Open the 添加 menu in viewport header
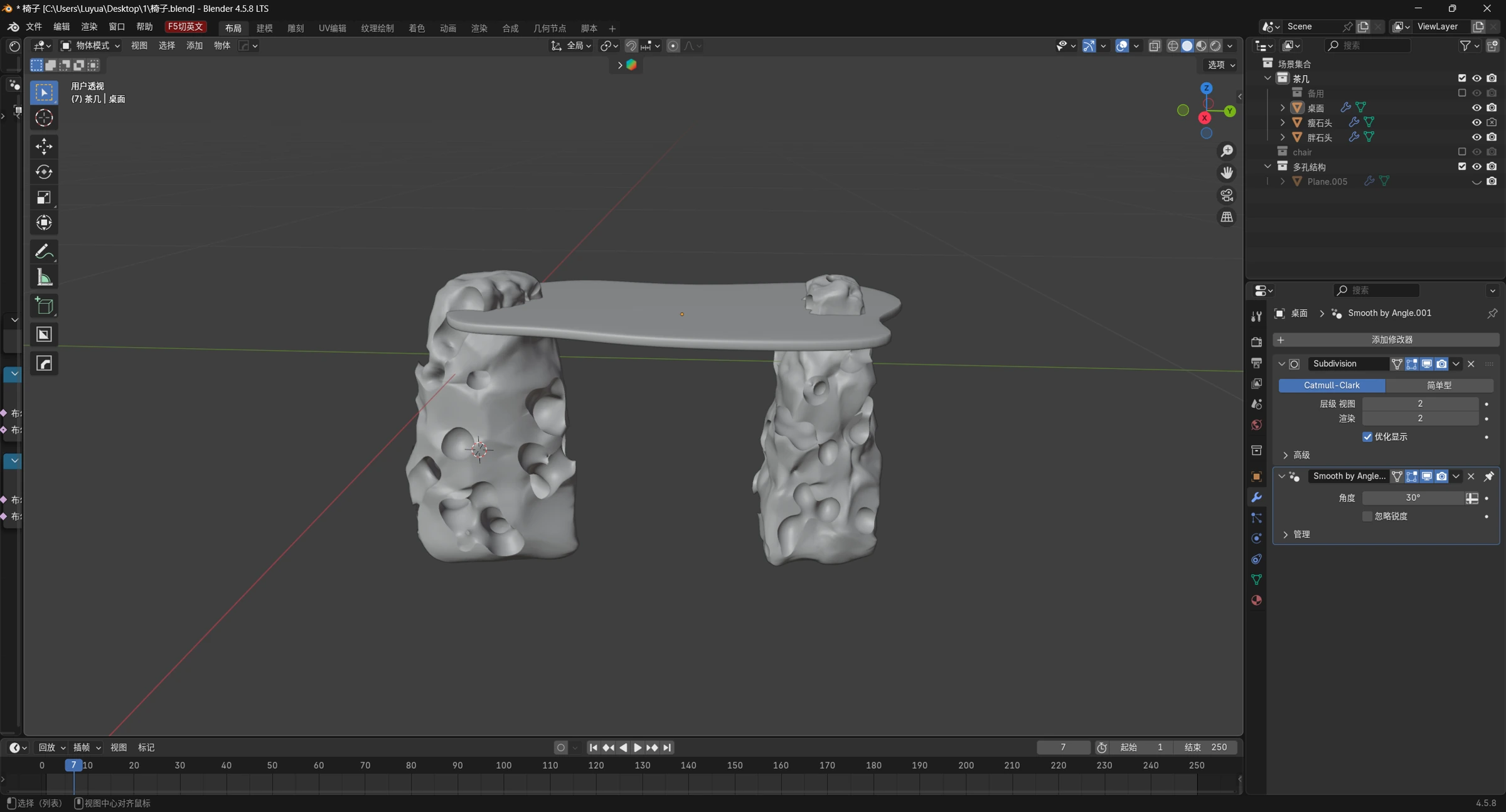The image size is (1506, 812). [x=195, y=46]
